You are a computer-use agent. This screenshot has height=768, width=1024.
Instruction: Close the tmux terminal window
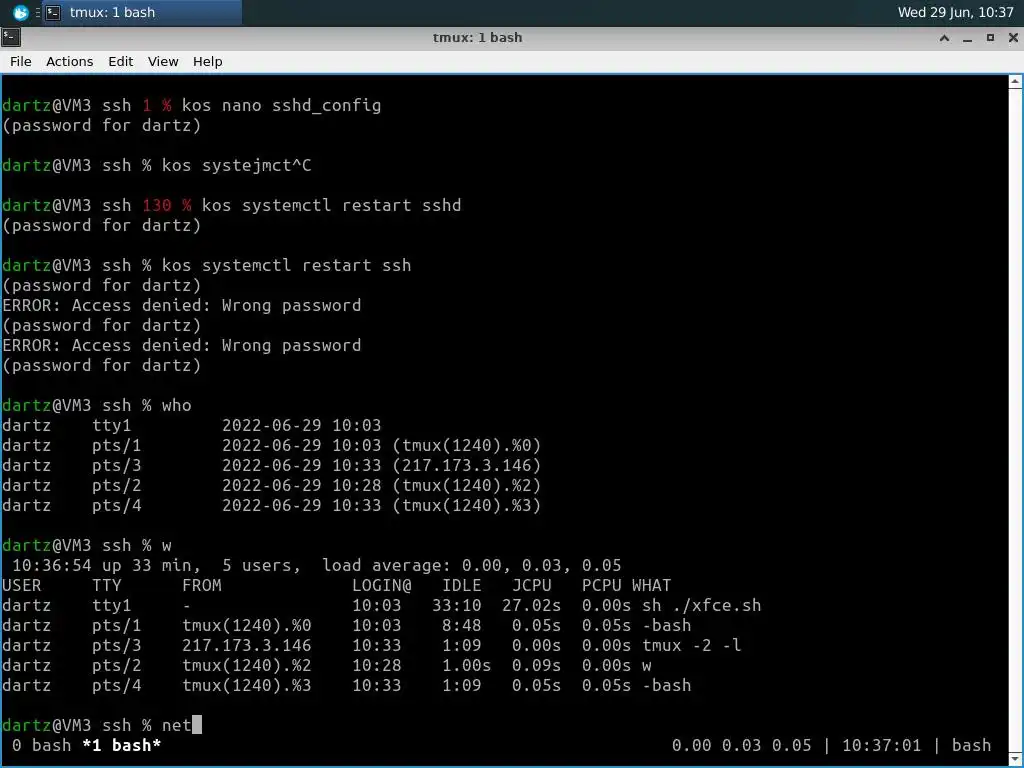tap(1013, 38)
